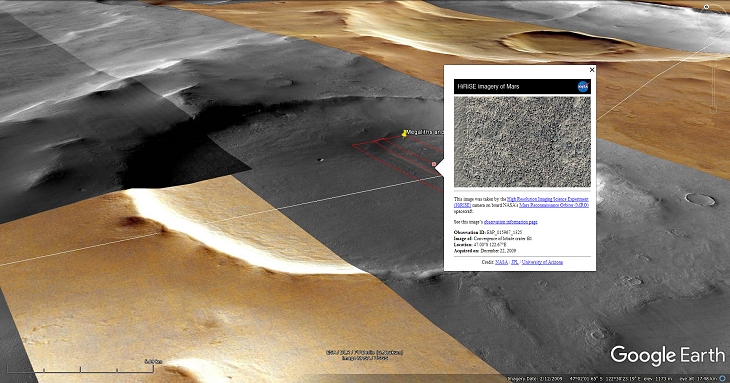Image resolution: width=730 pixels, height=383 pixels.
Task: Select the Acquired on date in balloon
Action: pos(485,251)
